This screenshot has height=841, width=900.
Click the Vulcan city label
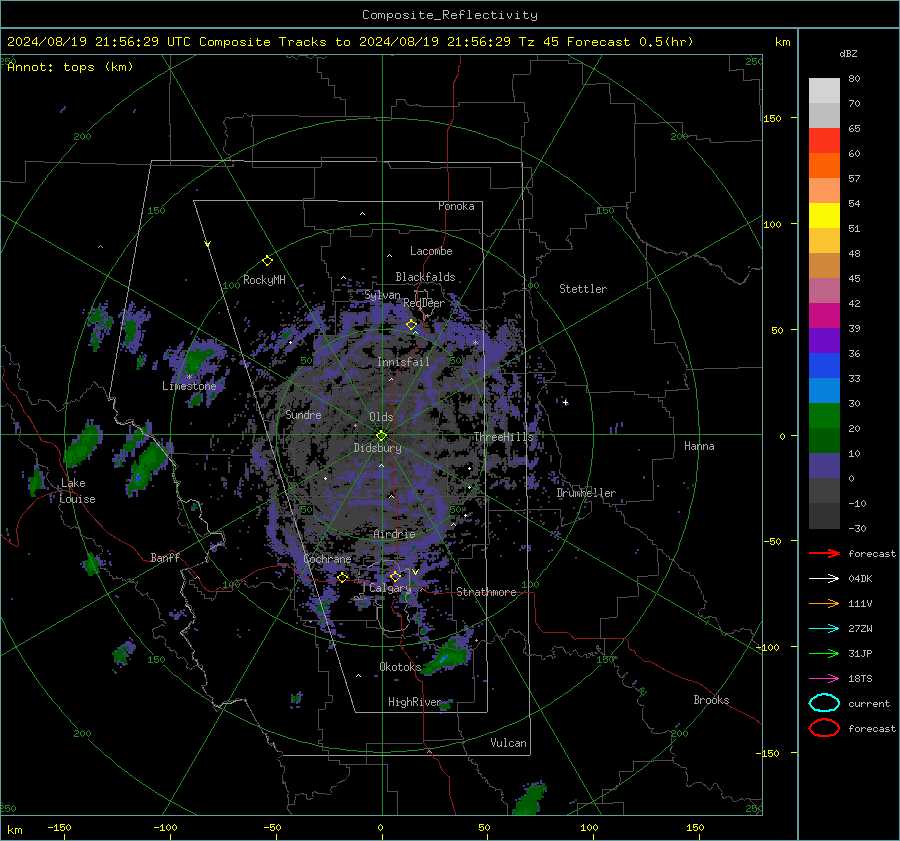508,743
